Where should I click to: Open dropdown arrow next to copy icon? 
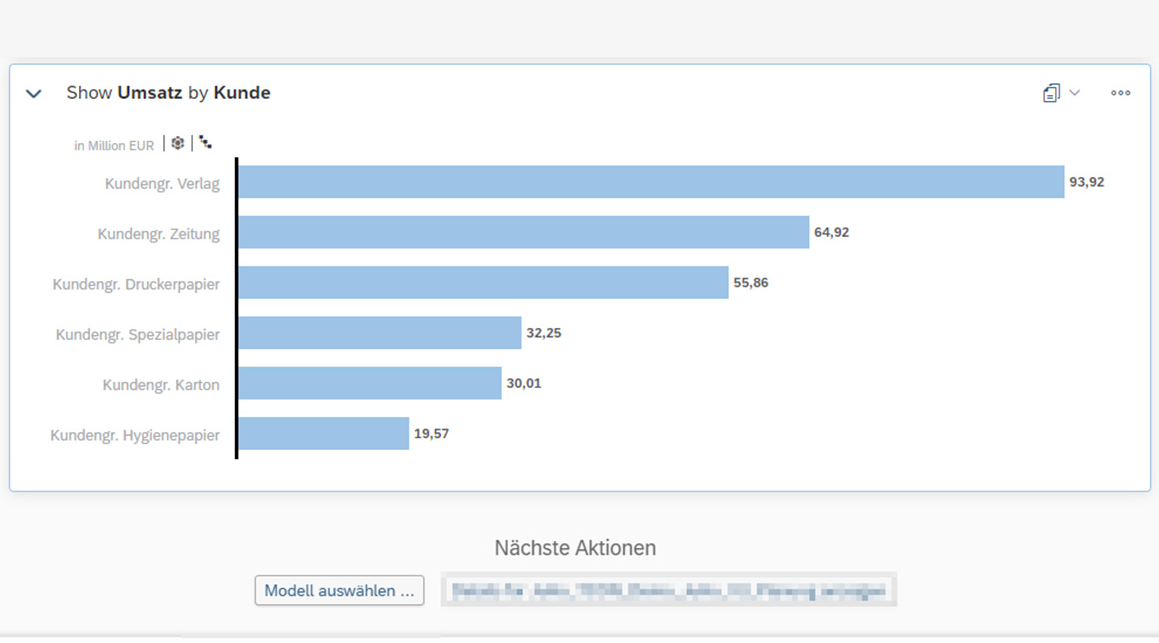point(1075,93)
